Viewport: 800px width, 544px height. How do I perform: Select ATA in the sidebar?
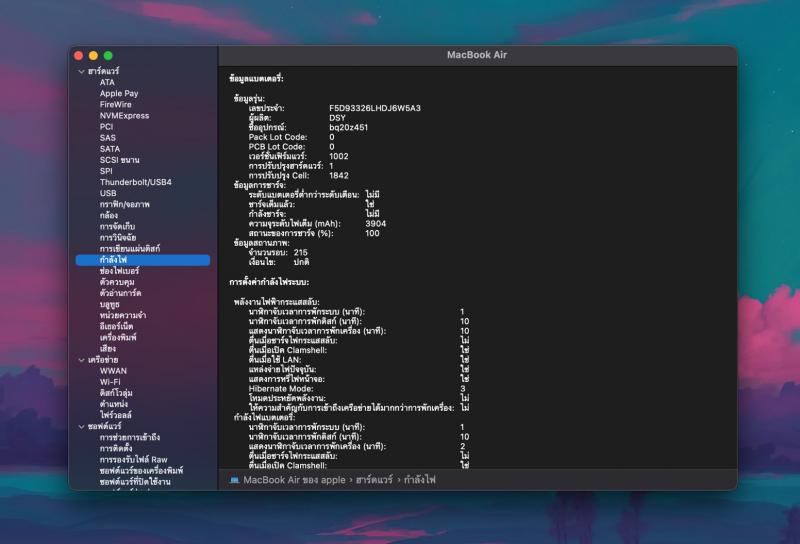107,82
